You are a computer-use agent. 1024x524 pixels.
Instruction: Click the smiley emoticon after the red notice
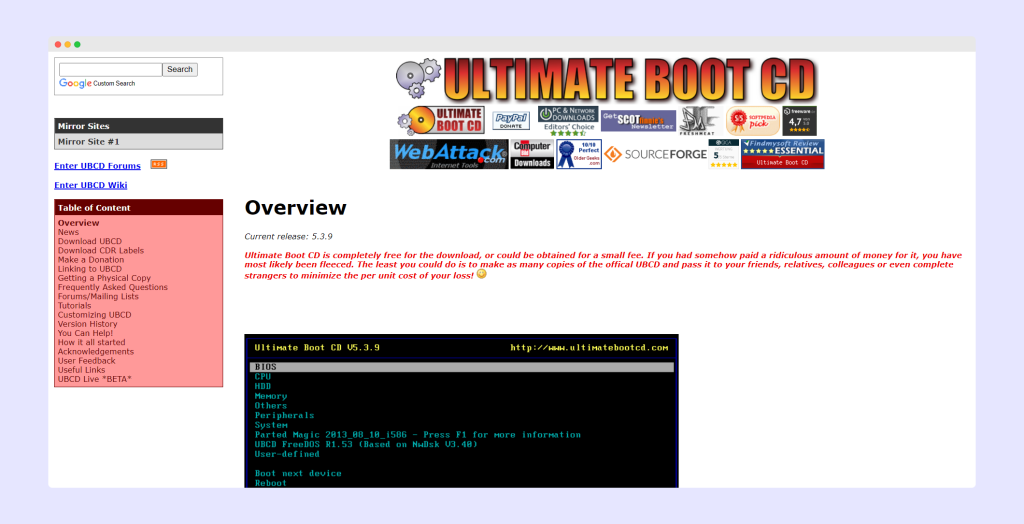(481, 274)
